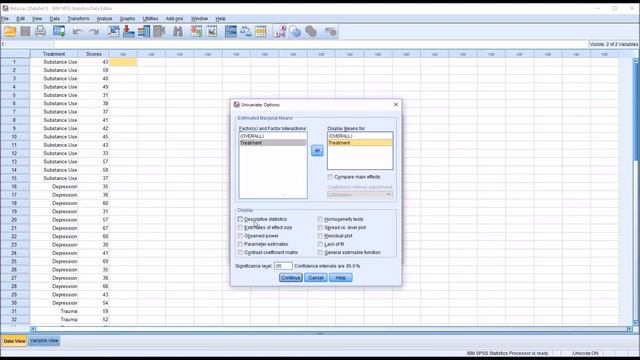Click the Select cases icon
The width and height of the screenshot is (640, 360).
pos(261,31)
